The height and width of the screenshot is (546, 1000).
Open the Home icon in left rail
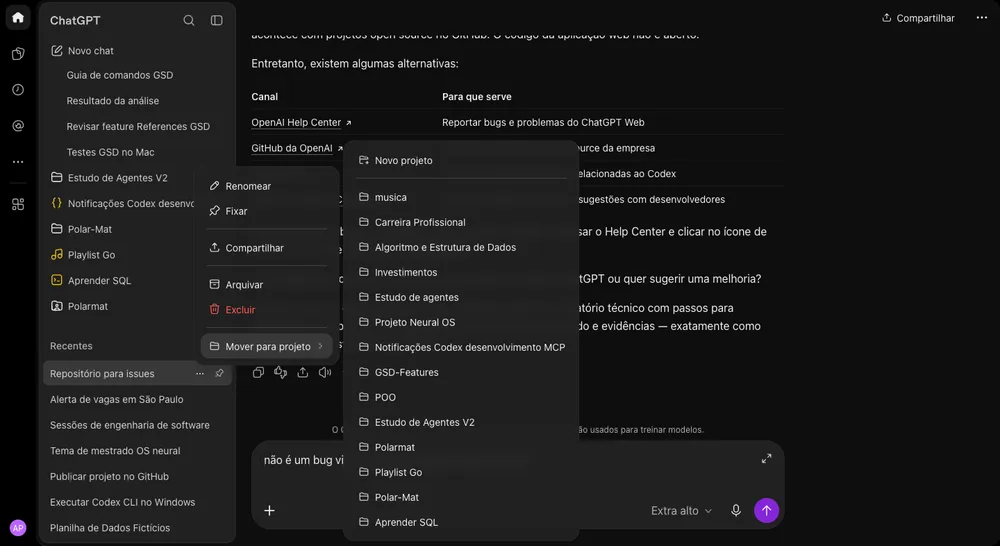[x=18, y=18]
